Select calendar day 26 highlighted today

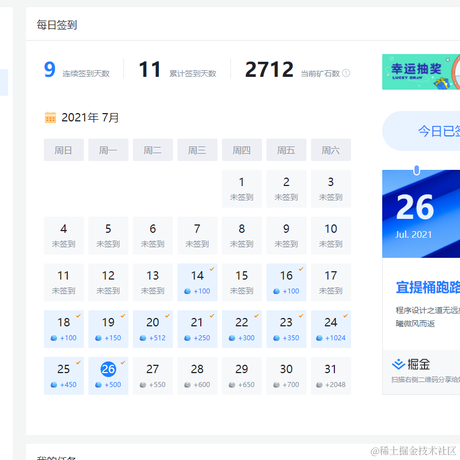pos(108,376)
